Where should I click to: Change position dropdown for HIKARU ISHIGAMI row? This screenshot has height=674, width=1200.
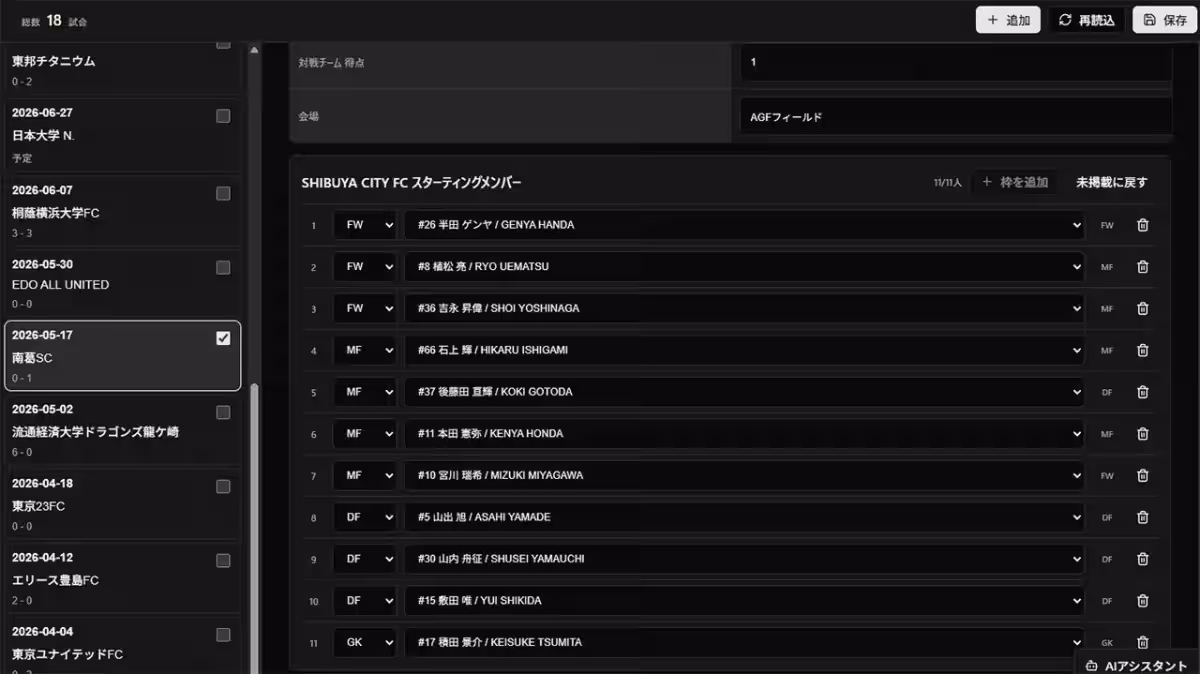(x=365, y=350)
